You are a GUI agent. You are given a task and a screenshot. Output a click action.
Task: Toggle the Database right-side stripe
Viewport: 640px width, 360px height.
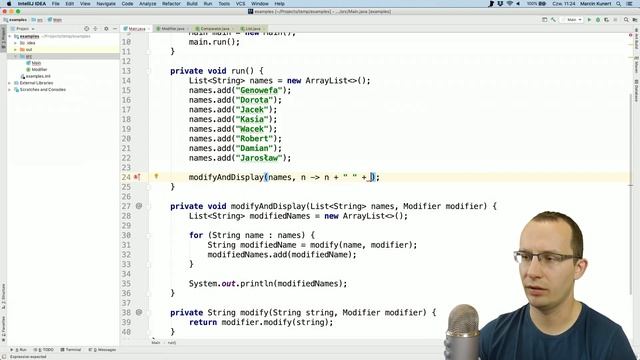pyautogui.click(x=636, y=90)
